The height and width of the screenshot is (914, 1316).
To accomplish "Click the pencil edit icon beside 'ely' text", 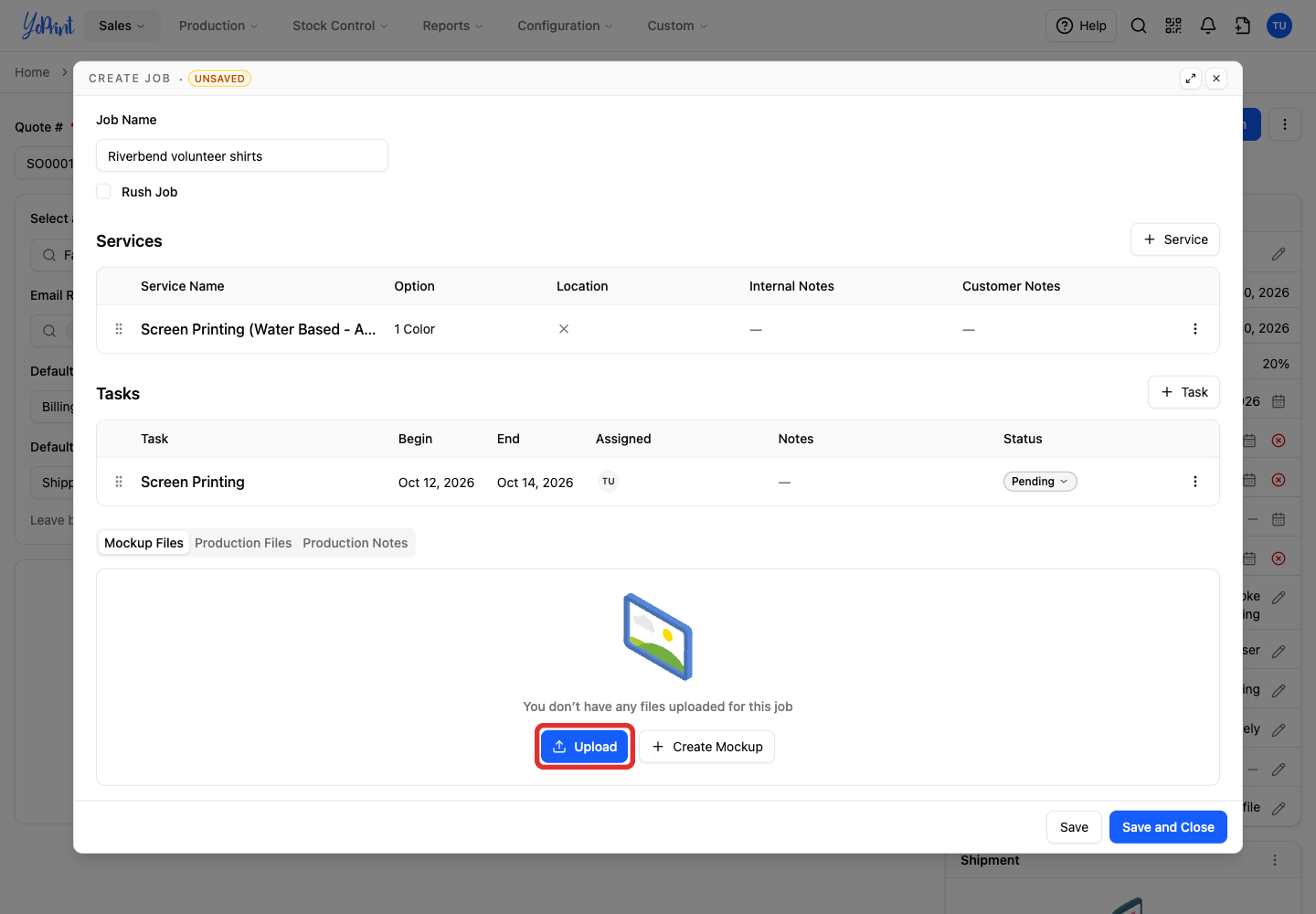I will click(1279, 729).
